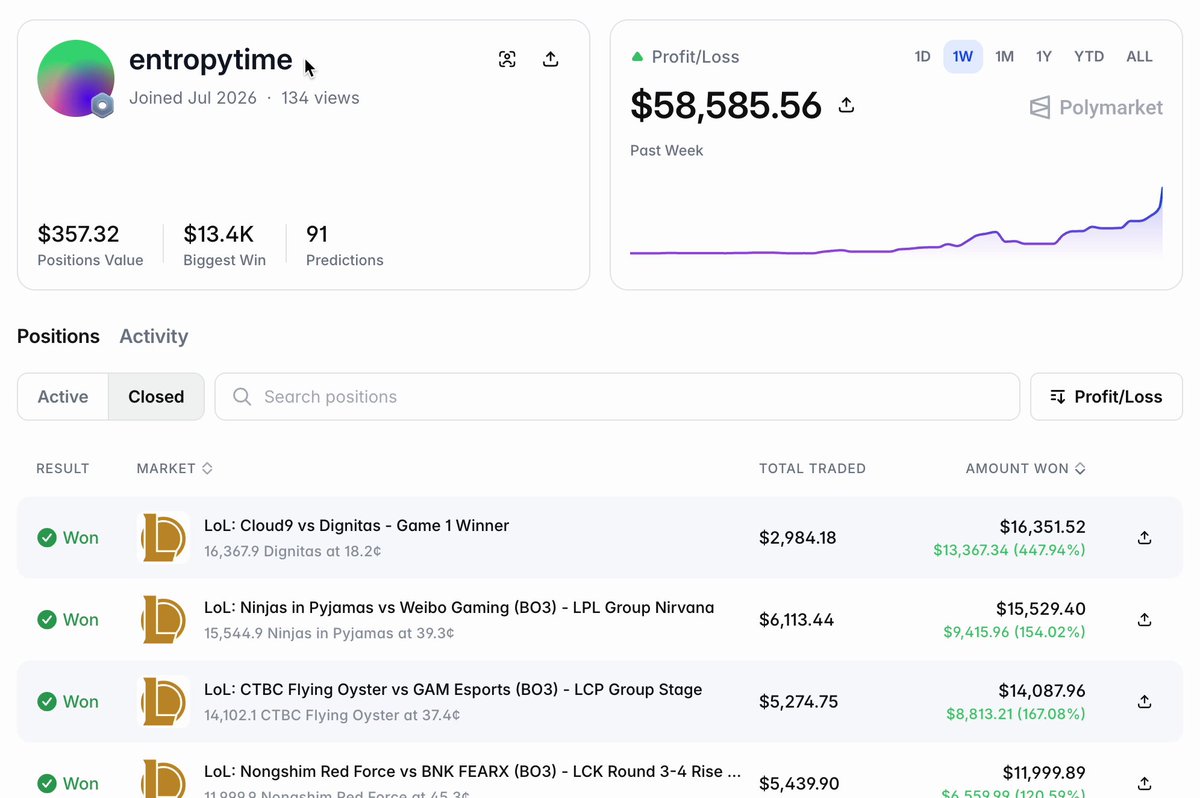The width and height of the screenshot is (1200, 798).
Task: Show Closed positions
Action: pyautogui.click(x=156, y=397)
